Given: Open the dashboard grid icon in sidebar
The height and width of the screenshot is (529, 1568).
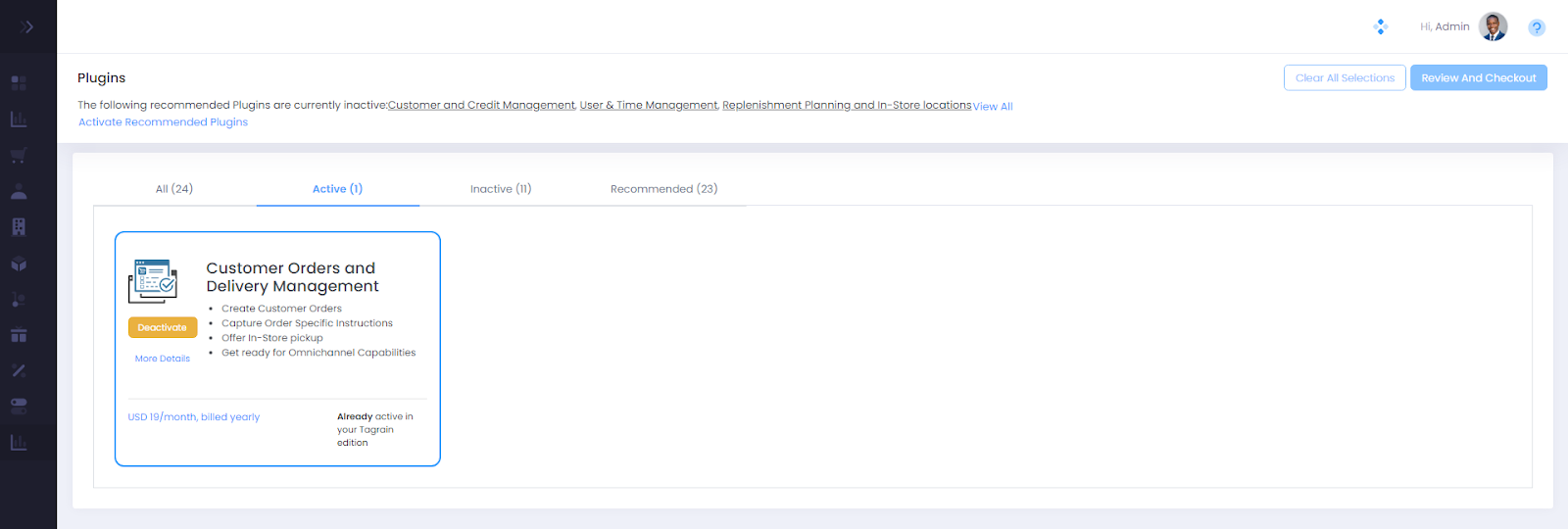Looking at the screenshot, I should pos(19,83).
